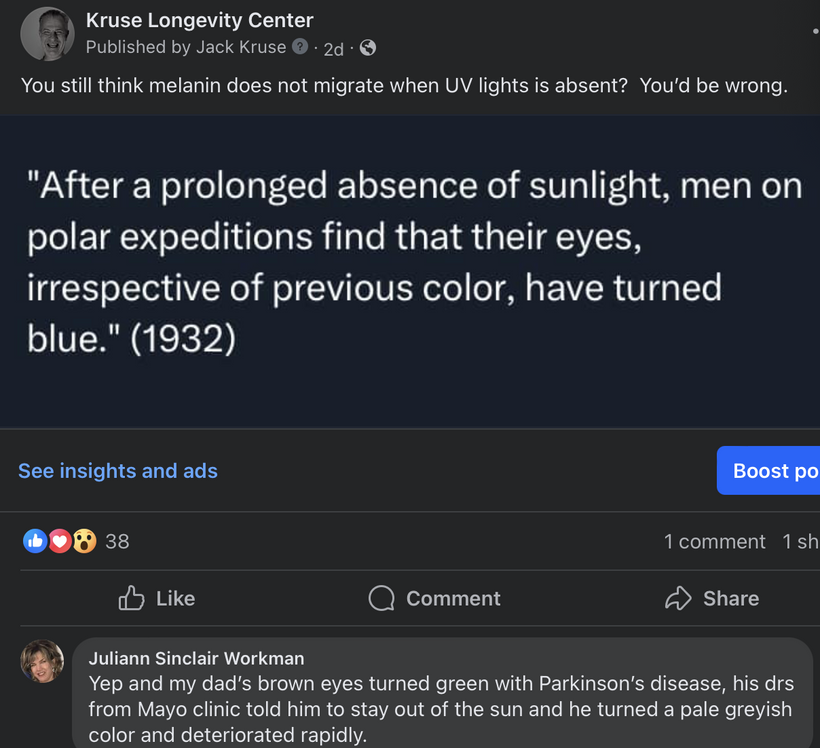
Task: Click the Comment speech bubble button
Action: (434, 598)
